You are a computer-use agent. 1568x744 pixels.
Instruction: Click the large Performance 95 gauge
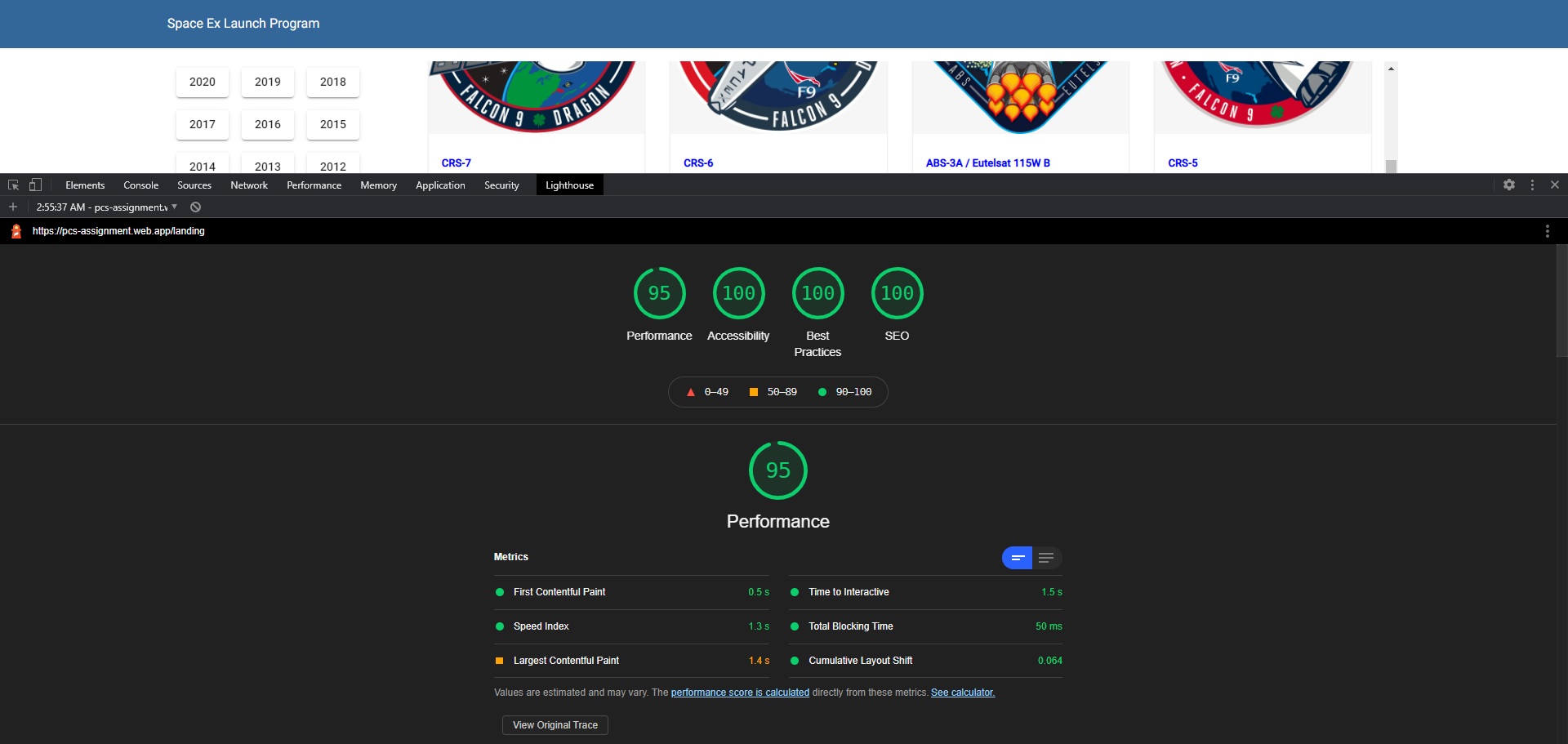point(777,470)
